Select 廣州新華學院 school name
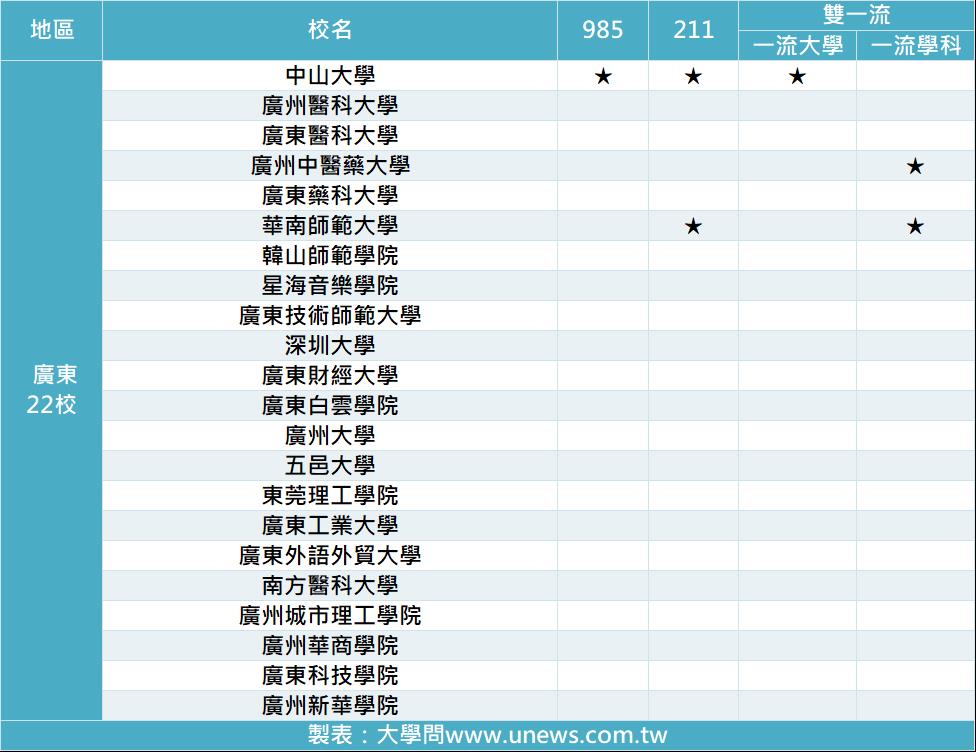This screenshot has height=752, width=976. coord(330,705)
